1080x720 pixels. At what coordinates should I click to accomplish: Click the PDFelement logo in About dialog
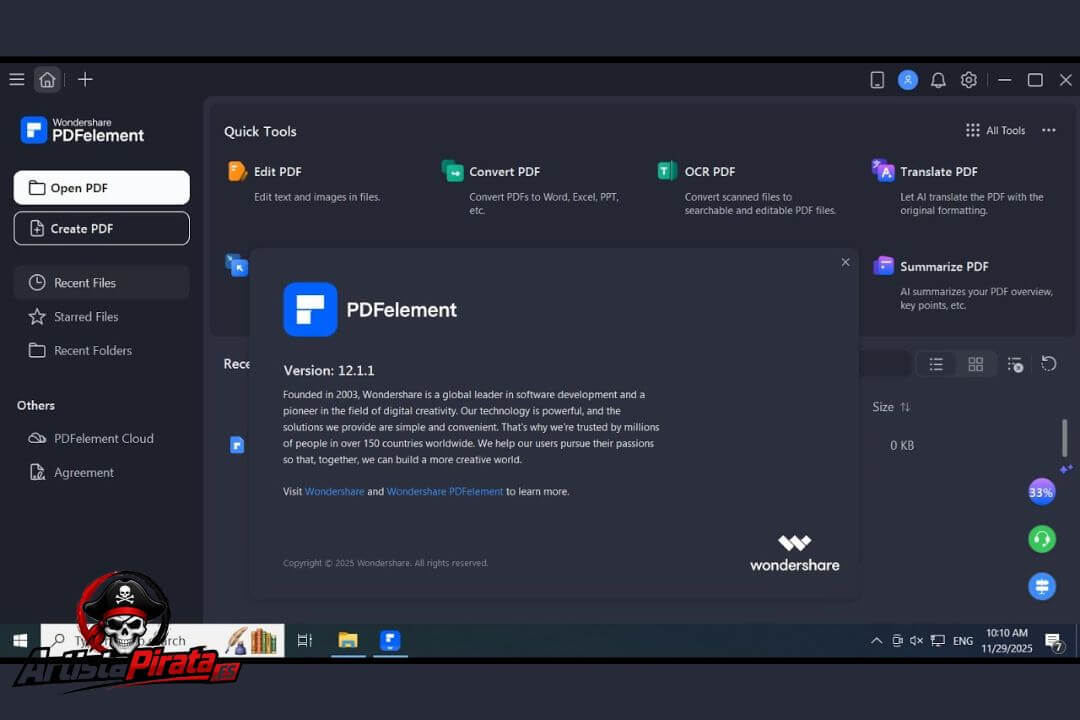coord(310,309)
